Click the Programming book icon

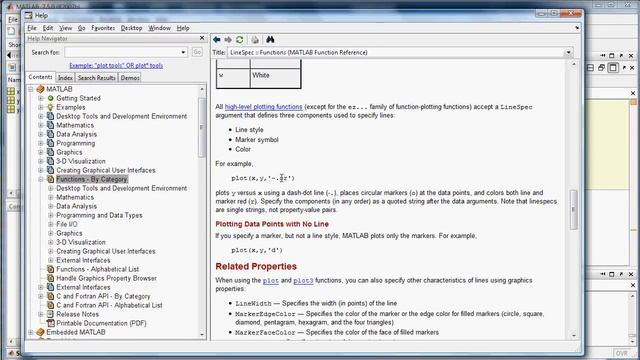coord(50,143)
